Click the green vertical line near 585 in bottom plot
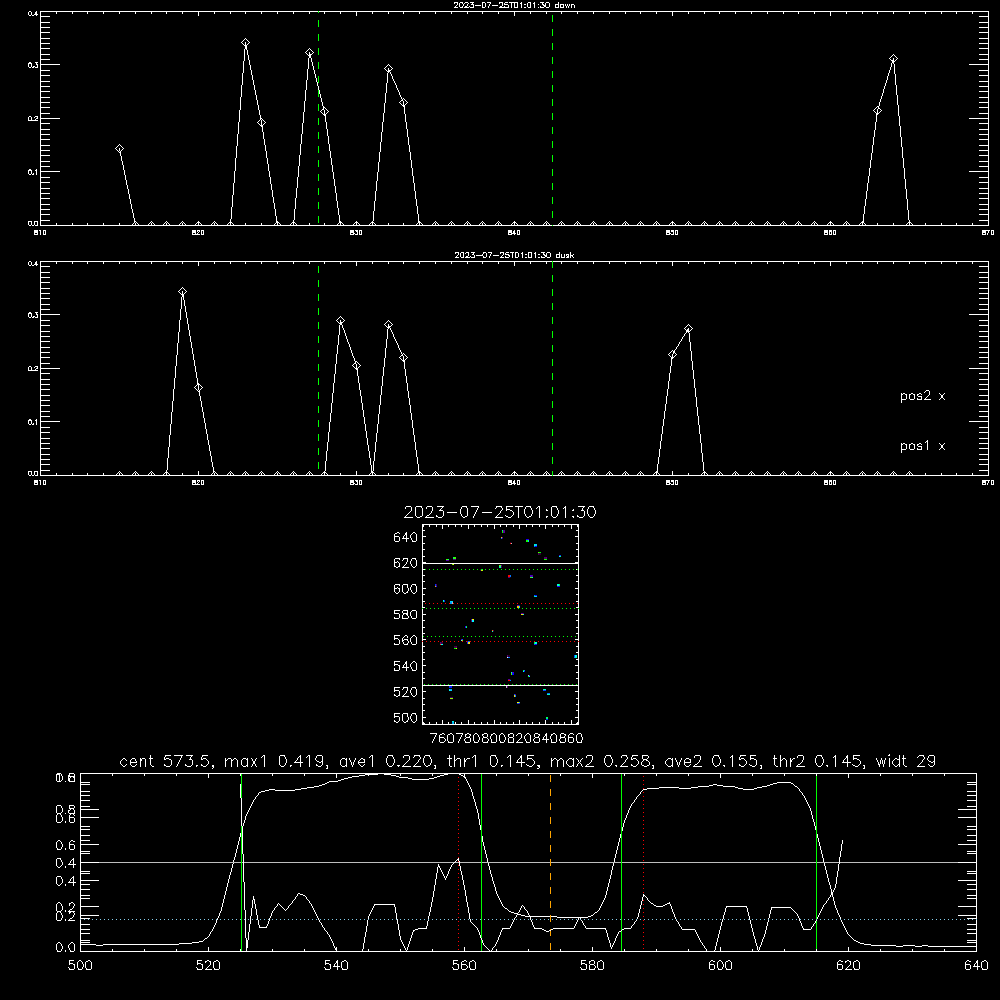 click(x=621, y=861)
